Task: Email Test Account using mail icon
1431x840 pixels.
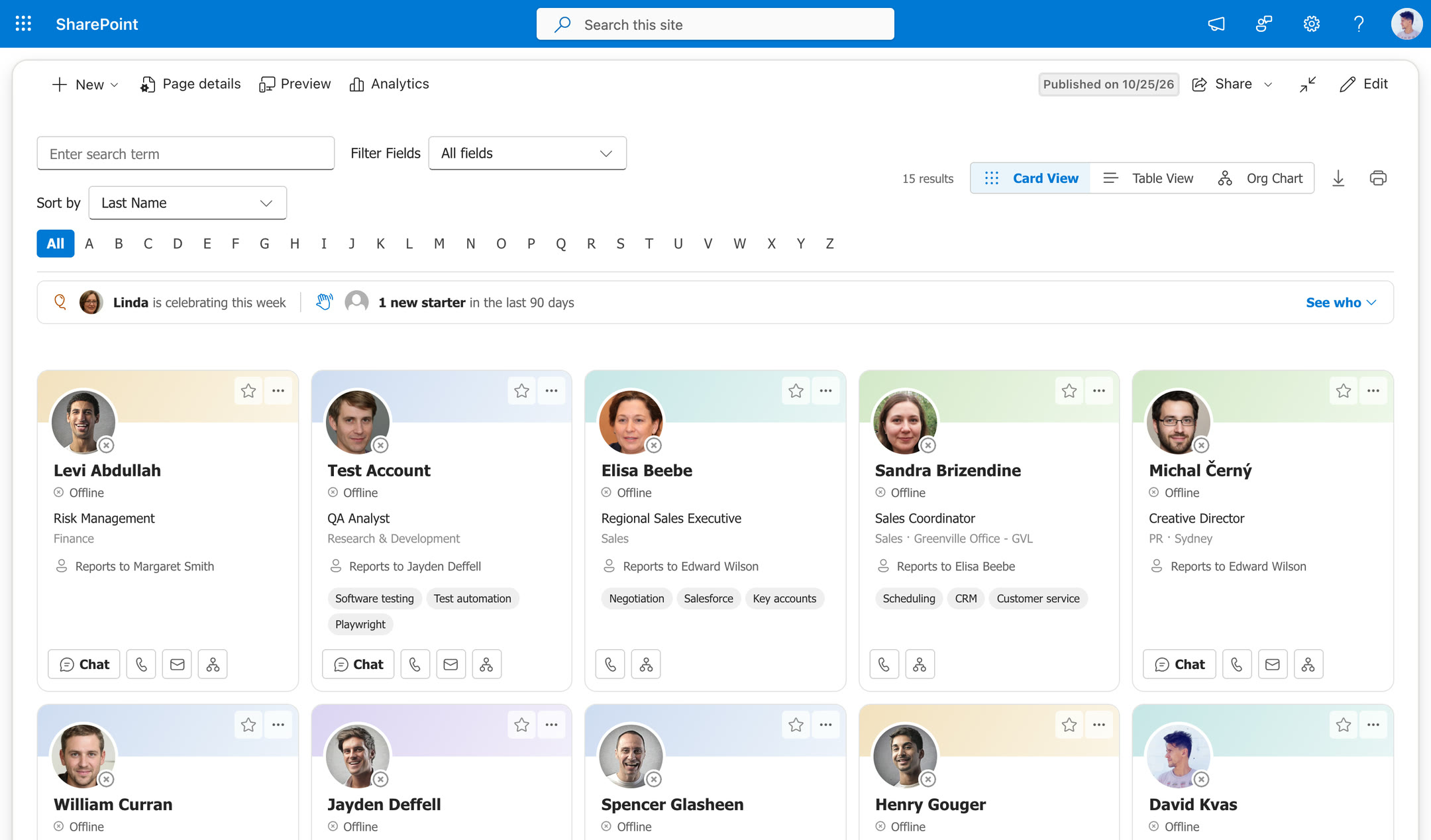Action: 450,664
